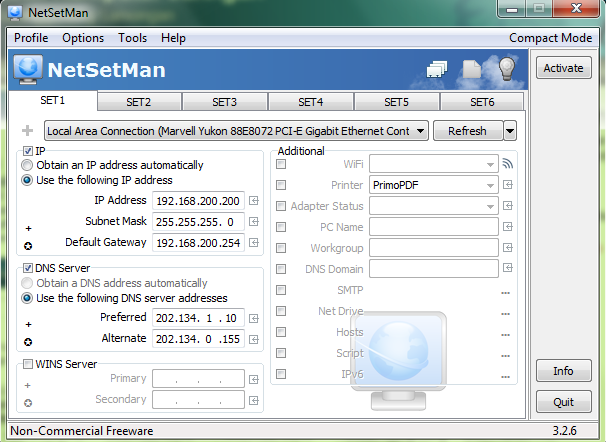The height and width of the screenshot is (442, 606).
Task: Enable the WiFi checkbox
Action: [x=281, y=164]
